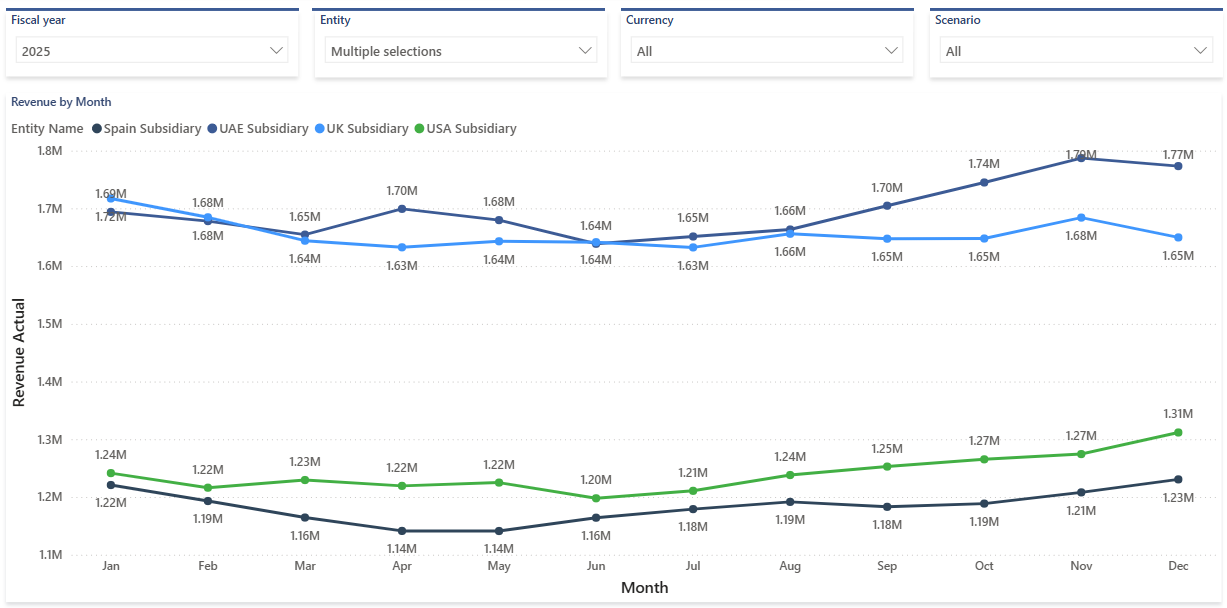This screenshot has height=608, width=1227.
Task: Click the April 1.14M Spain data point
Action: click(x=402, y=531)
